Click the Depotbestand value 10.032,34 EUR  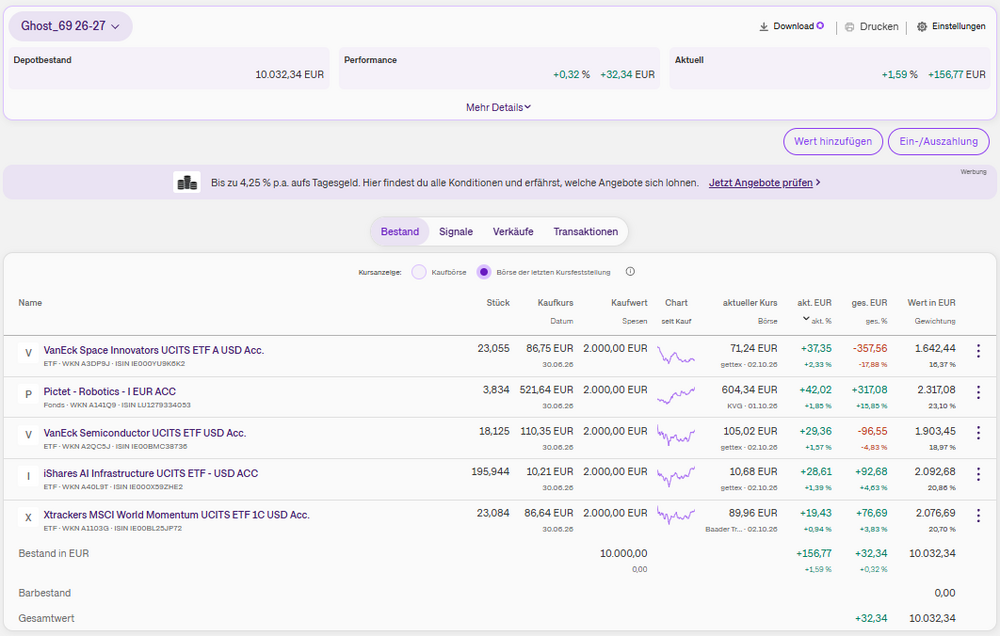click(290, 75)
